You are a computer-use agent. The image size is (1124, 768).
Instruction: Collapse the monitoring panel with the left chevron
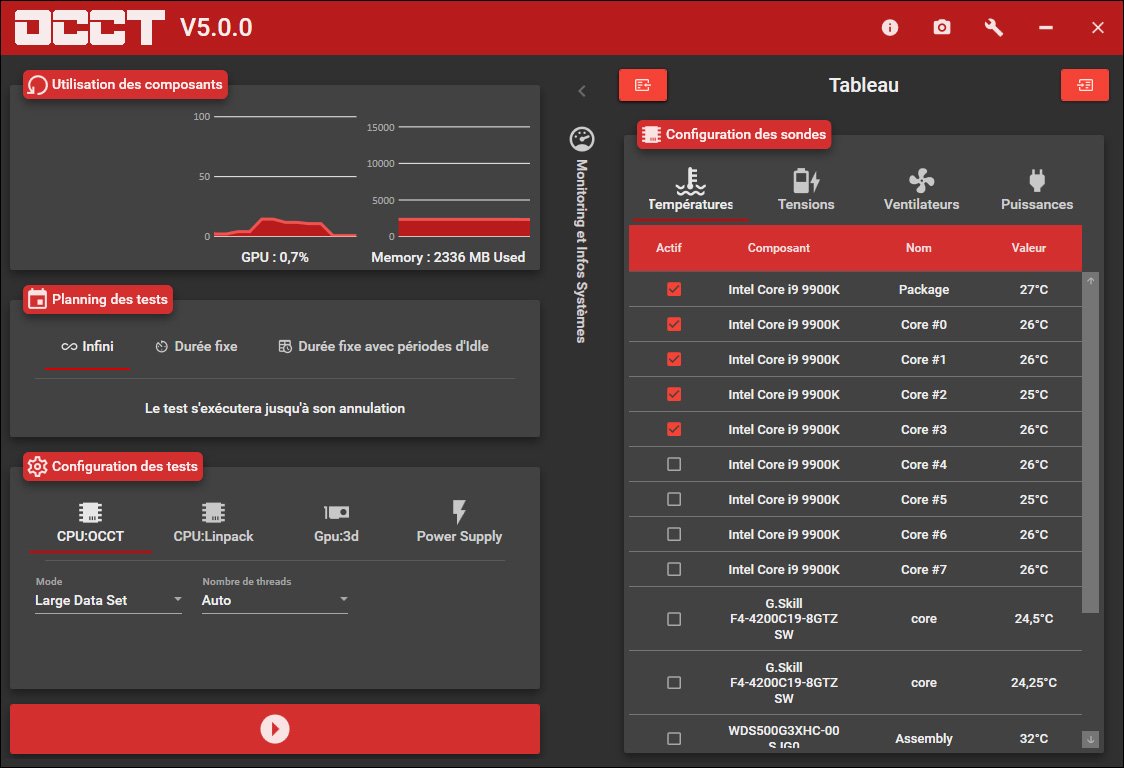pos(582,91)
